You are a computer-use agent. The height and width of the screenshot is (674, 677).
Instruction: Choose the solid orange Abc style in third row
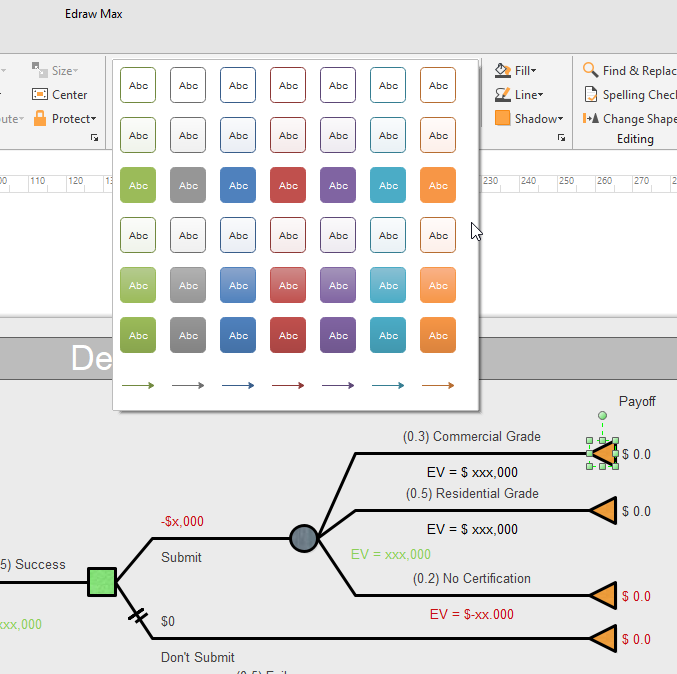click(438, 185)
